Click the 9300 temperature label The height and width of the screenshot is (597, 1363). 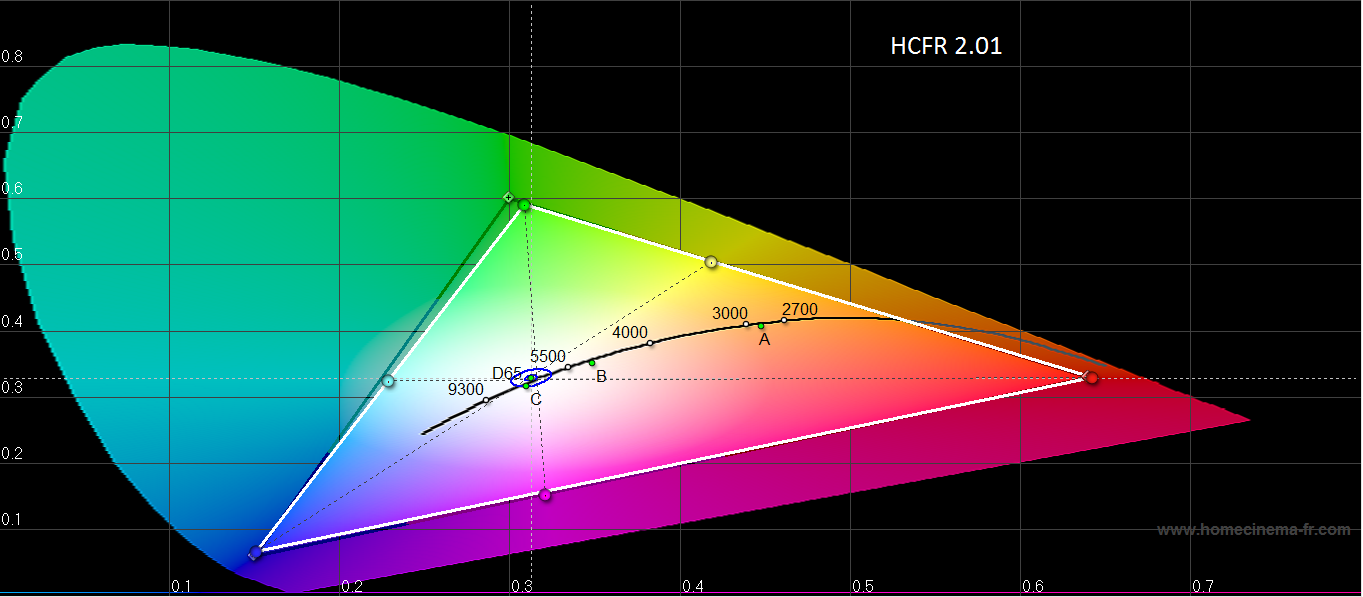click(x=465, y=390)
